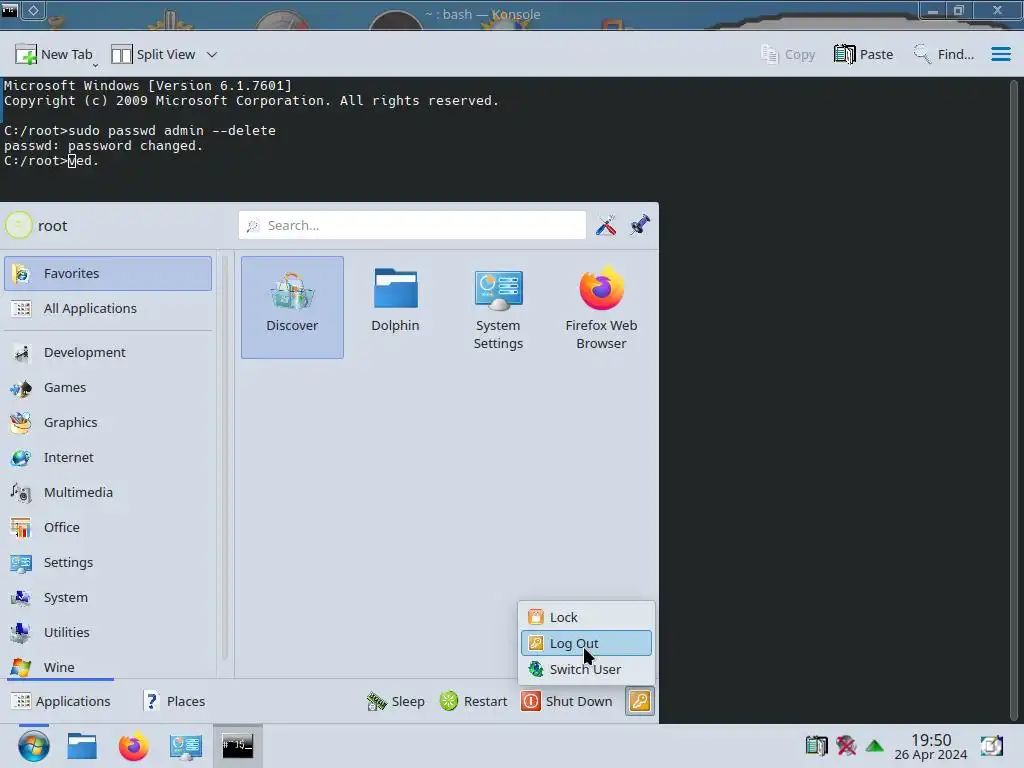The height and width of the screenshot is (768, 1024).
Task: Expand the Split View dropdown arrow
Action: pyautogui.click(x=212, y=54)
